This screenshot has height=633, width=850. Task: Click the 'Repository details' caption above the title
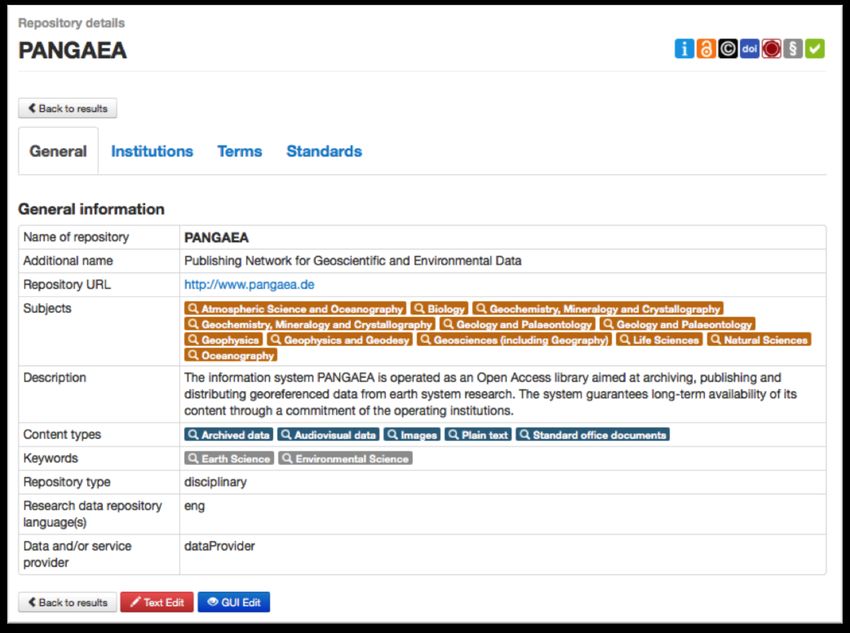[x=71, y=23]
